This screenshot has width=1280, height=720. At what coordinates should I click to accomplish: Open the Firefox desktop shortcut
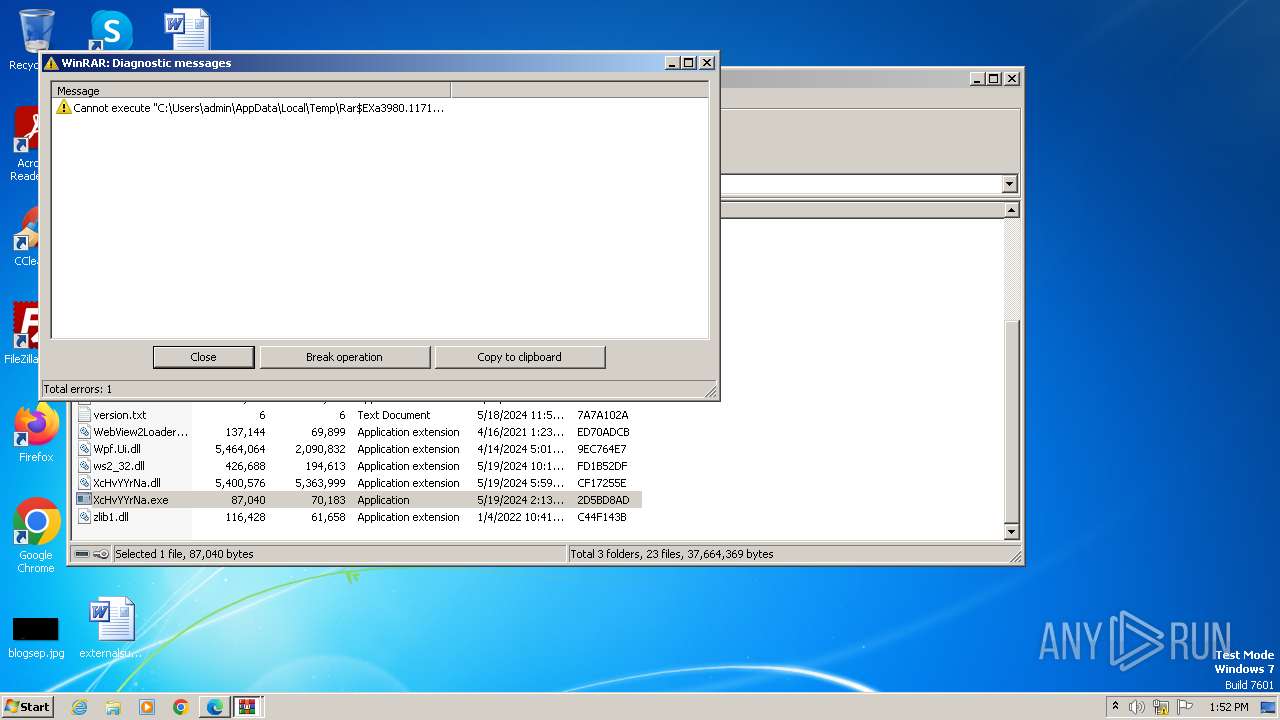(36, 433)
